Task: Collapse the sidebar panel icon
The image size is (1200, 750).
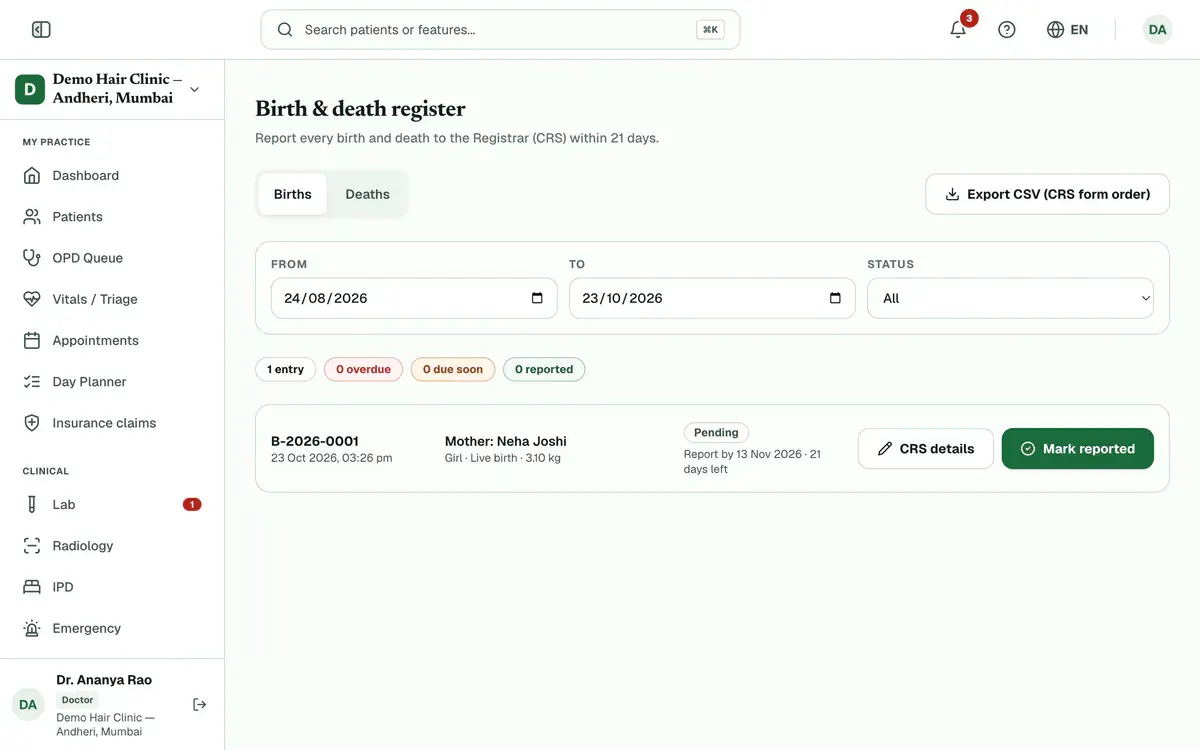Action: (41, 30)
